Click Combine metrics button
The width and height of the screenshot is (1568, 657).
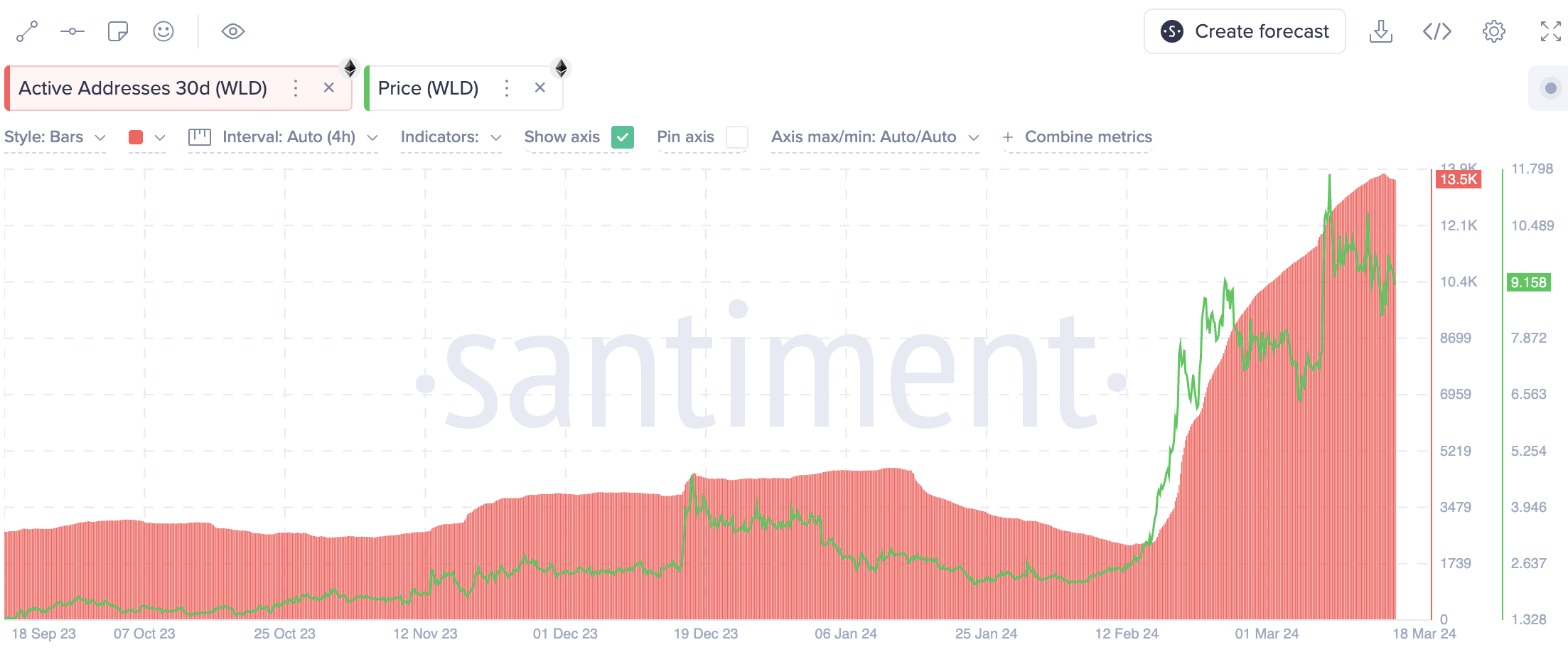pyautogui.click(x=1078, y=137)
